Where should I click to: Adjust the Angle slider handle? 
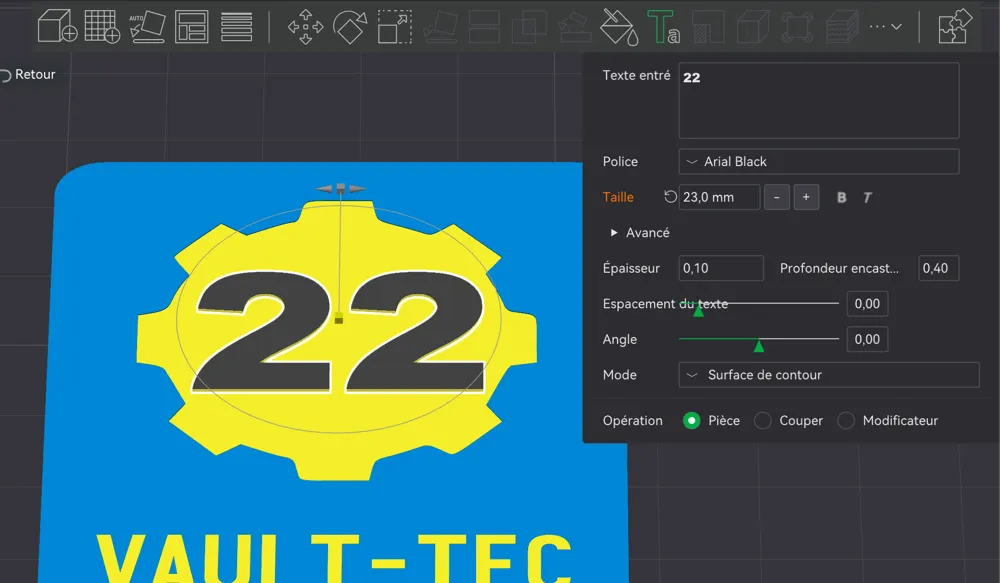coord(758,346)
